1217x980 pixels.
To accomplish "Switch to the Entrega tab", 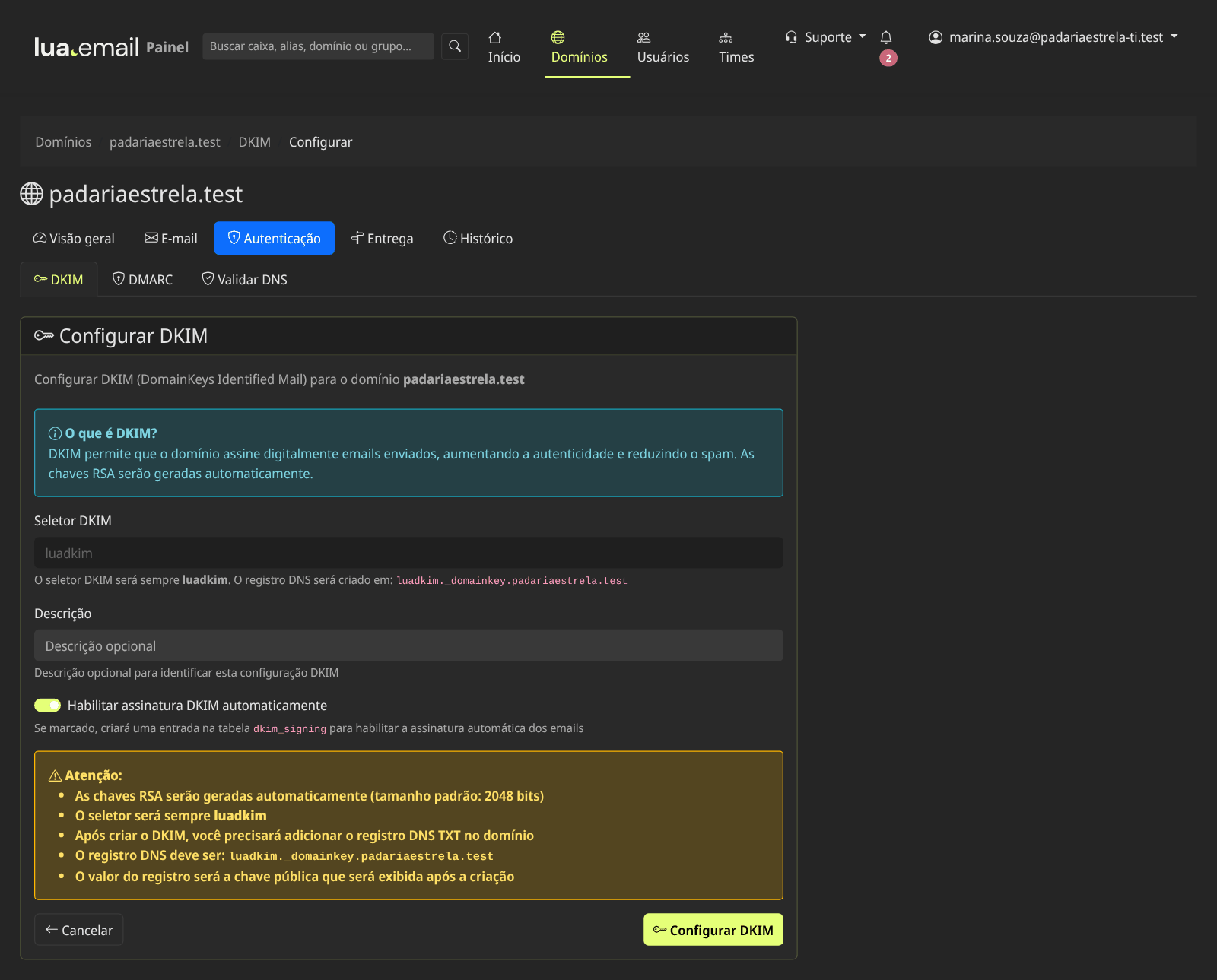I will coord(382,239).
